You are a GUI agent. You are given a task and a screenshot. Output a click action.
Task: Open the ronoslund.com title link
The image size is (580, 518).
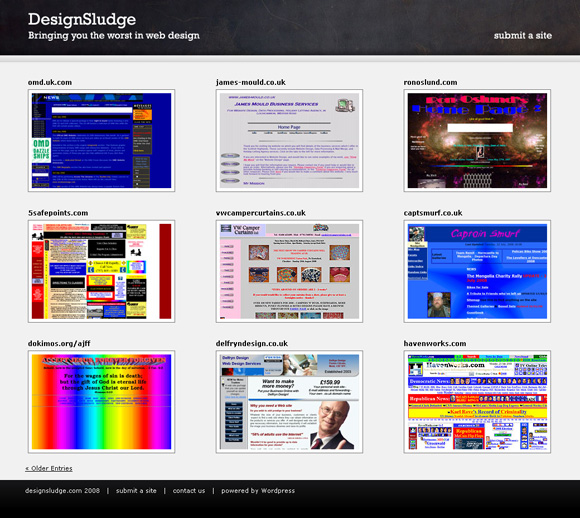(430, 82)
